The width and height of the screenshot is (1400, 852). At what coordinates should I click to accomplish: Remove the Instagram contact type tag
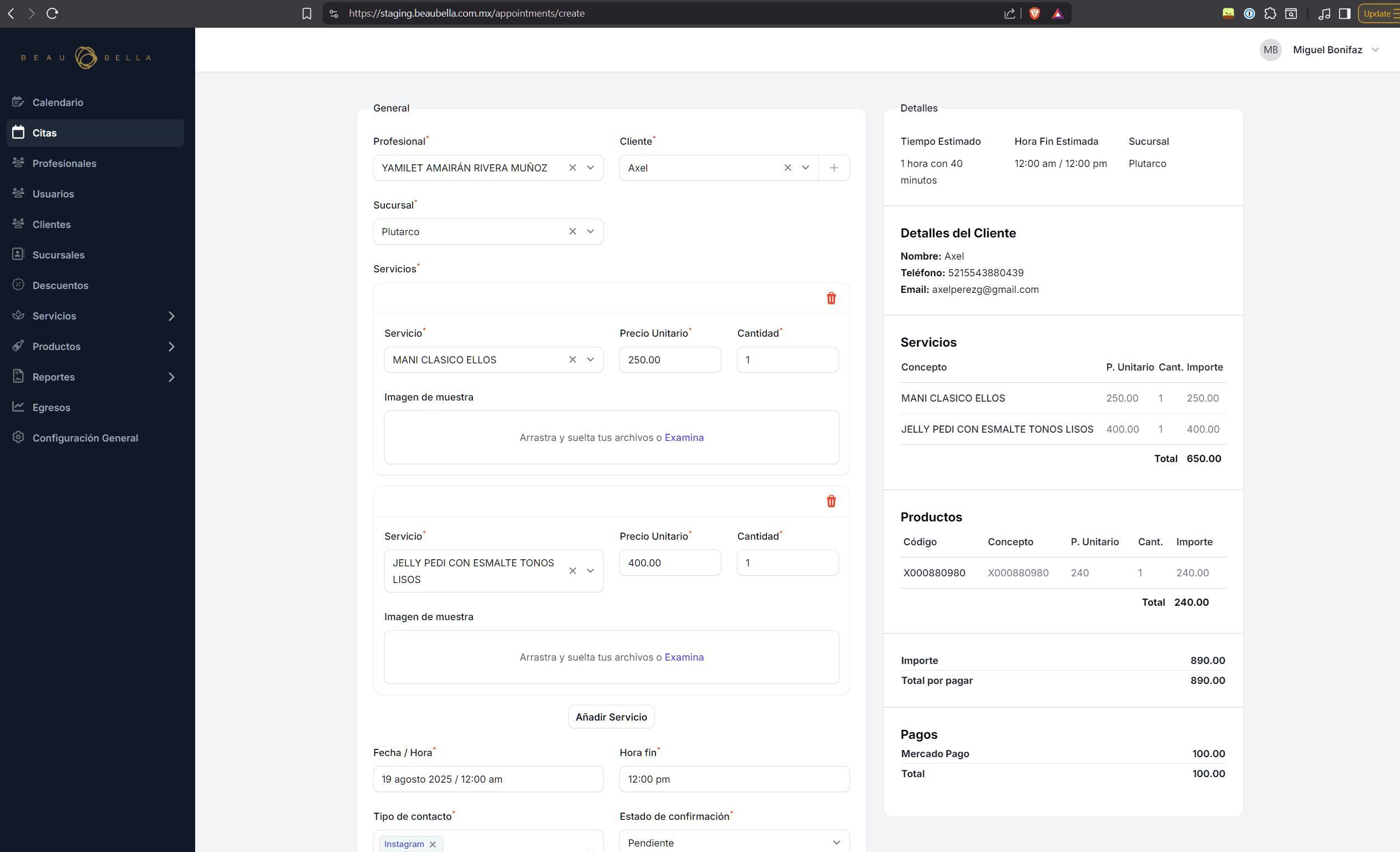click(432, 844)
